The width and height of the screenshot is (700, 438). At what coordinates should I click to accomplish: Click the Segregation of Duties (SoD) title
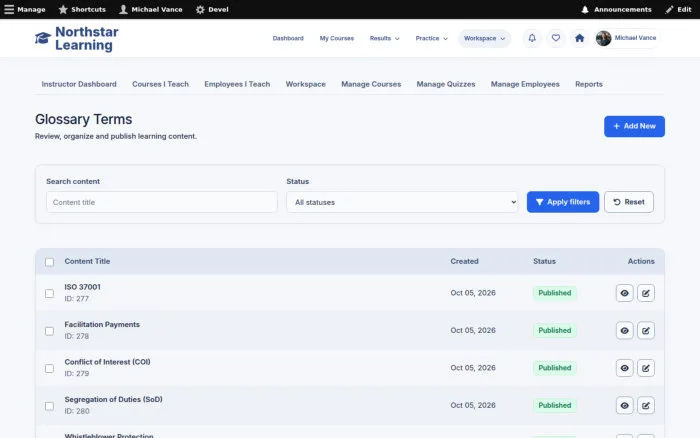[x=113, y=400]
